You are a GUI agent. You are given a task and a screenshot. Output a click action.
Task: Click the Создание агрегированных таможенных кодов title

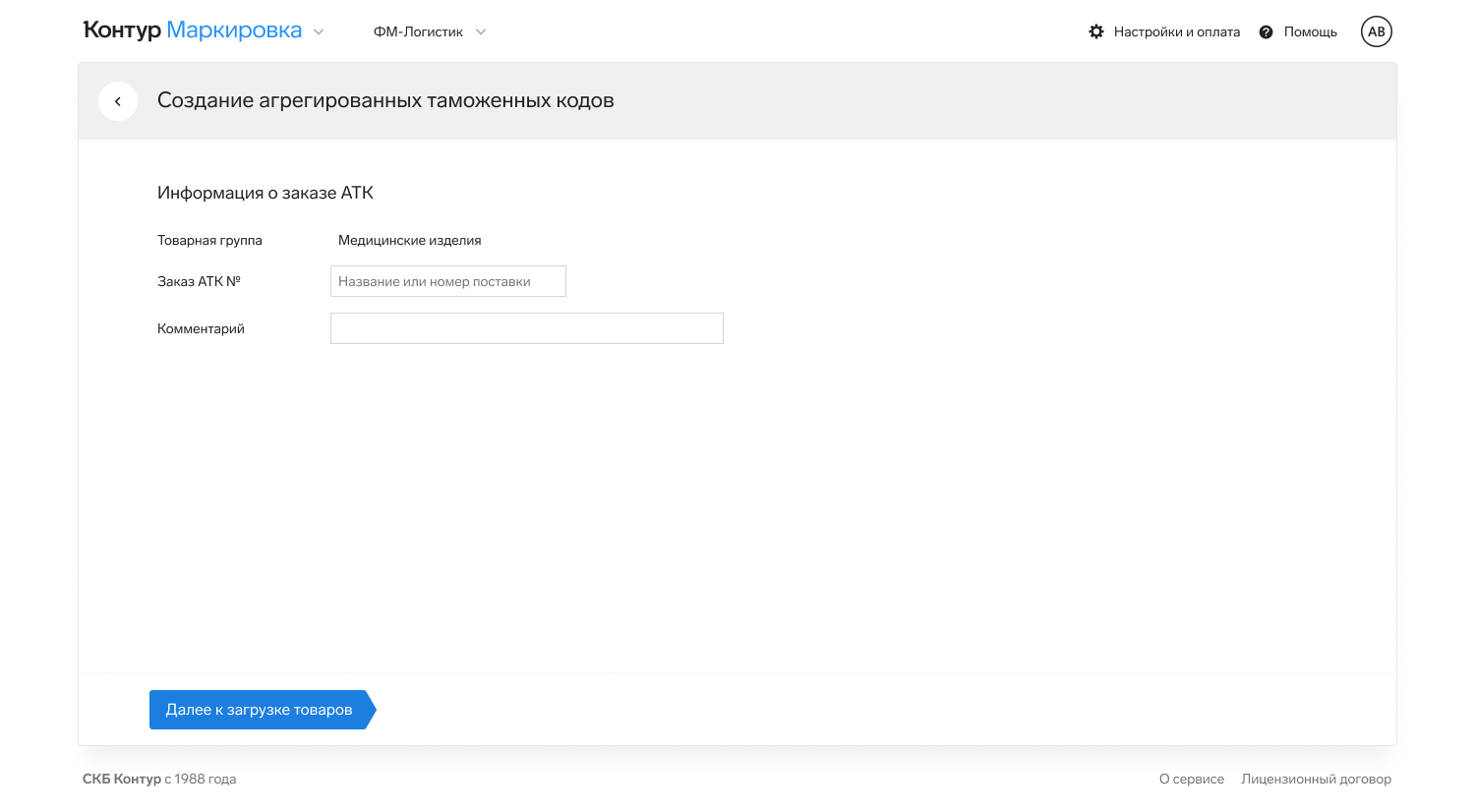(385, 100)
